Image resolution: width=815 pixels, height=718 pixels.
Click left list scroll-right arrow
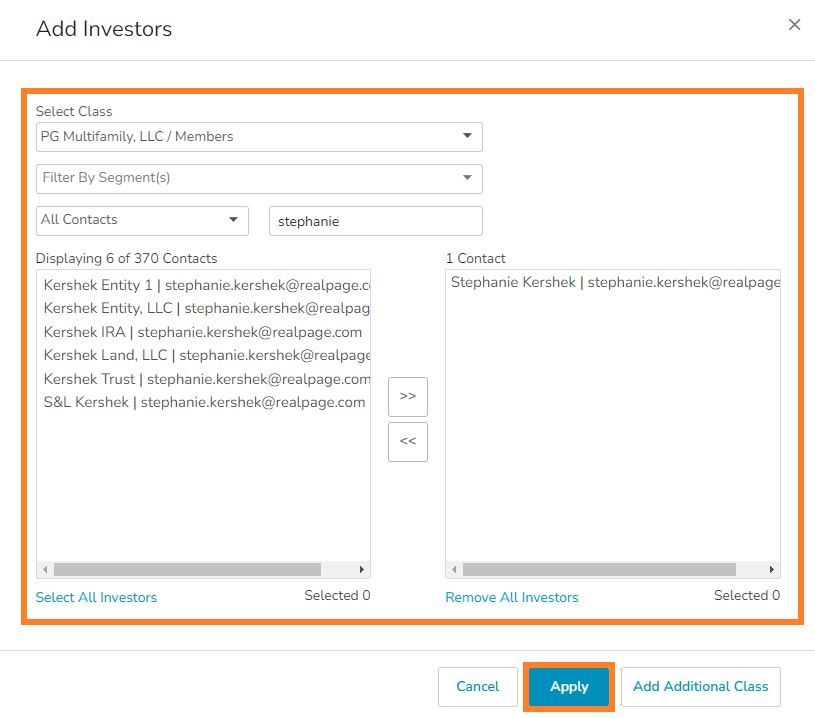click(x=362, y=569)
